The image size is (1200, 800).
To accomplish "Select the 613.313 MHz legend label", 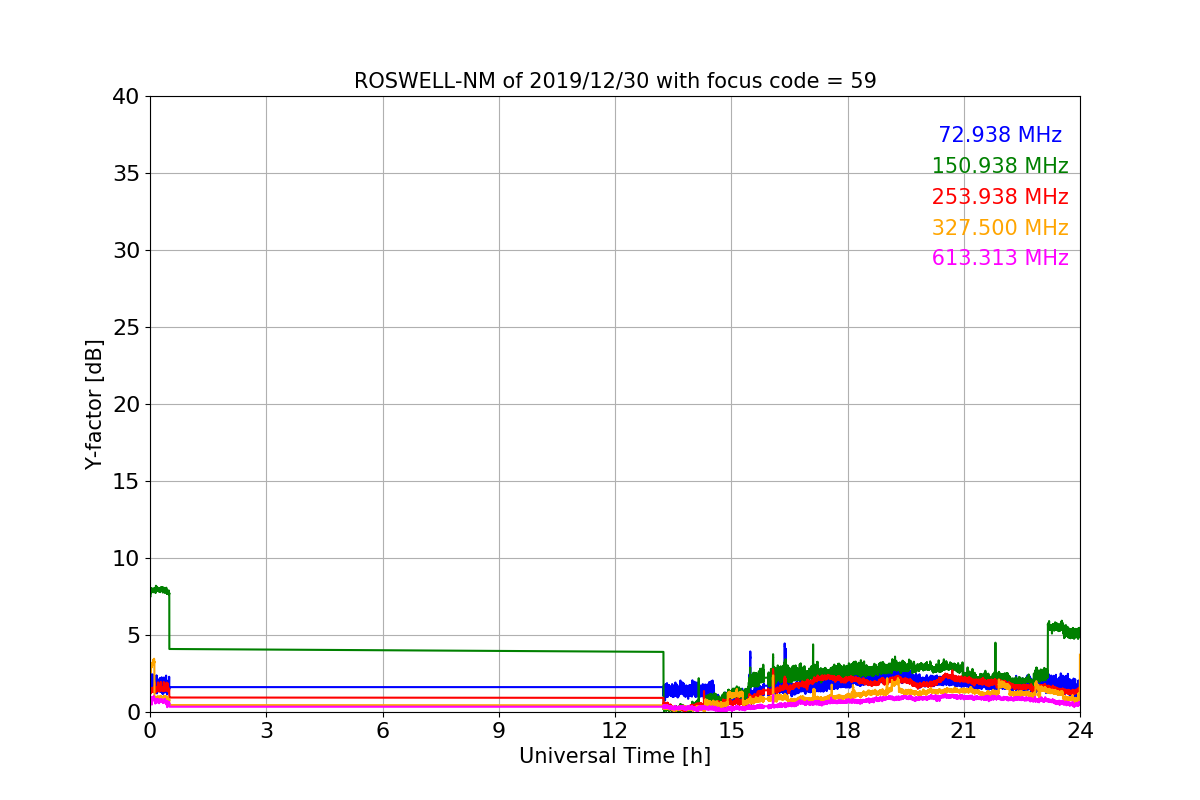I will [1000, 258].
